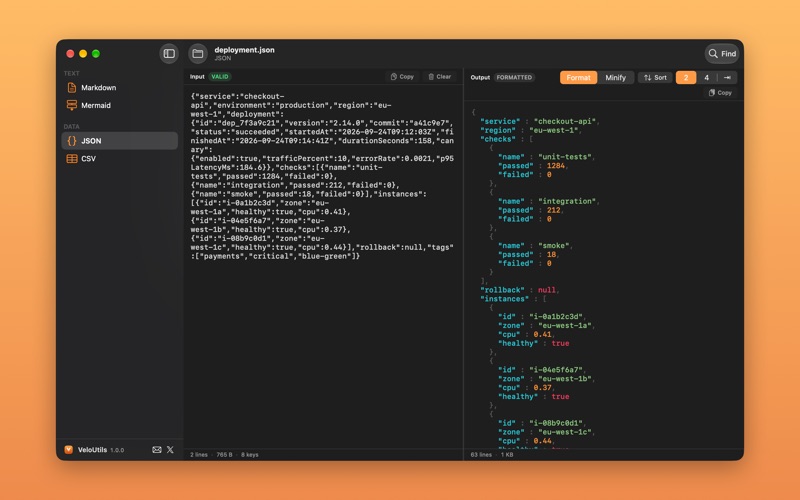Click the "i-04e5f6a7" id value
The width and height of the screenshot is (800, 500).
pyautogui.click(x=556, y=370)
